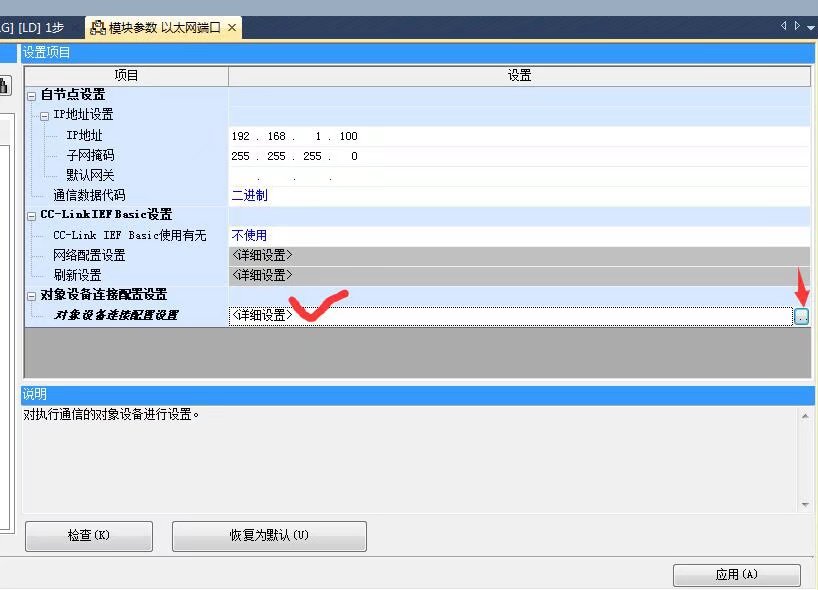818x590 pixels.
Task: Click the empty 默认网关 address field
Action: tap(295, 176)
